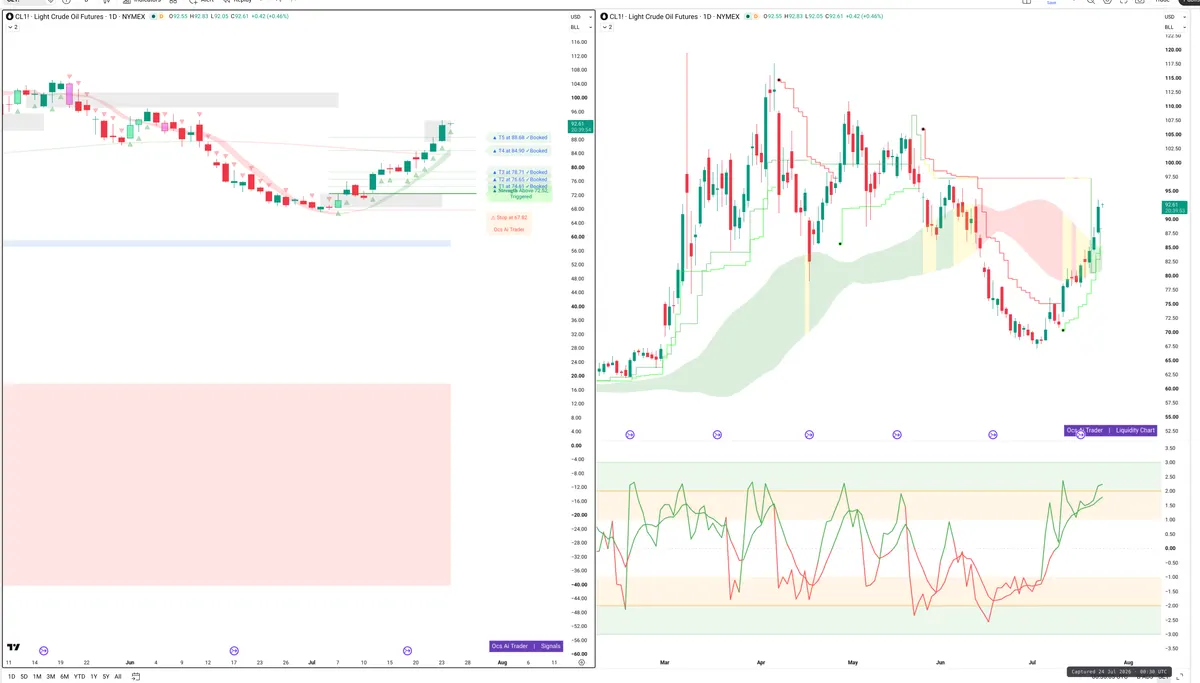Click the T4 at 84.90 Booked label

[x=519, y=151]
